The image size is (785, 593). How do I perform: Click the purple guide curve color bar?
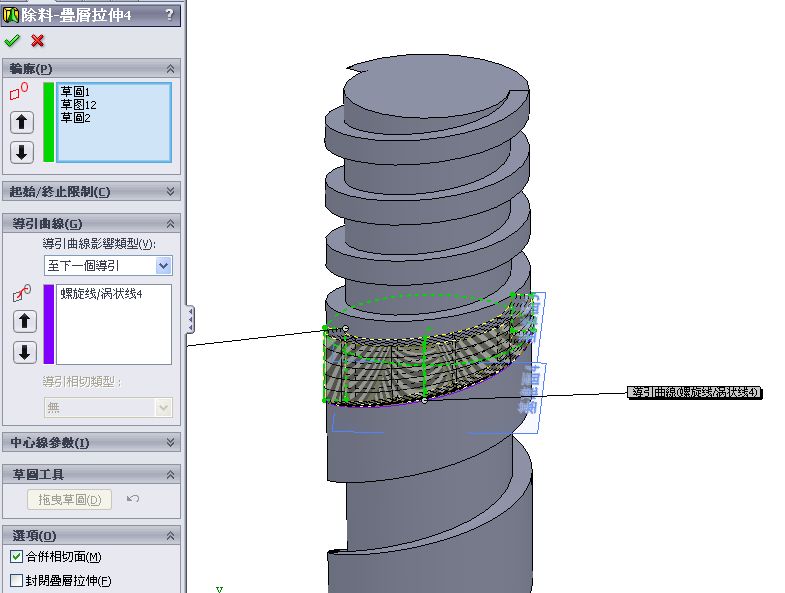[49, 324]
